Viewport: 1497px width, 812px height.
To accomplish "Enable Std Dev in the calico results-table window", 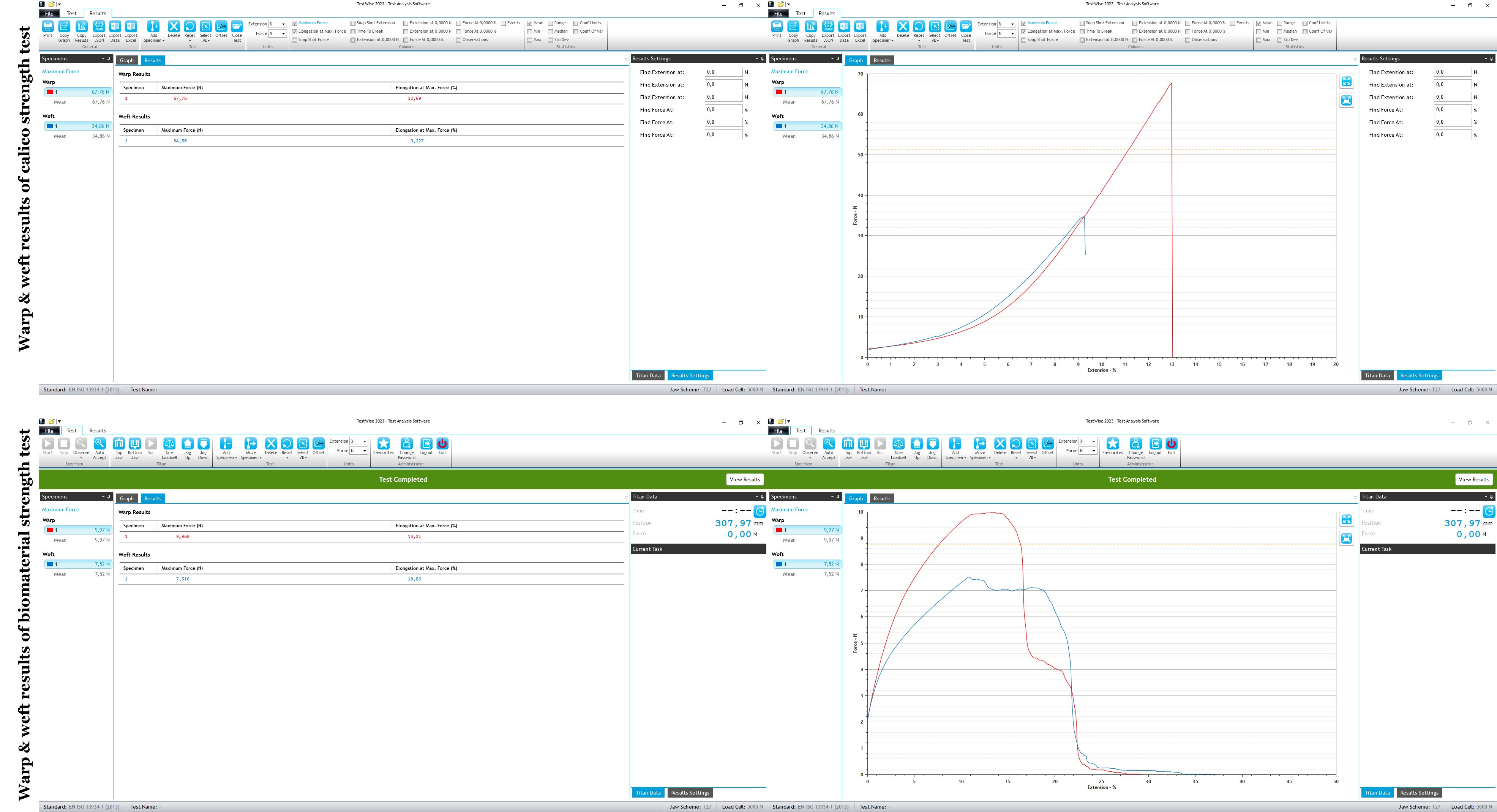I will tap(550, 40).
